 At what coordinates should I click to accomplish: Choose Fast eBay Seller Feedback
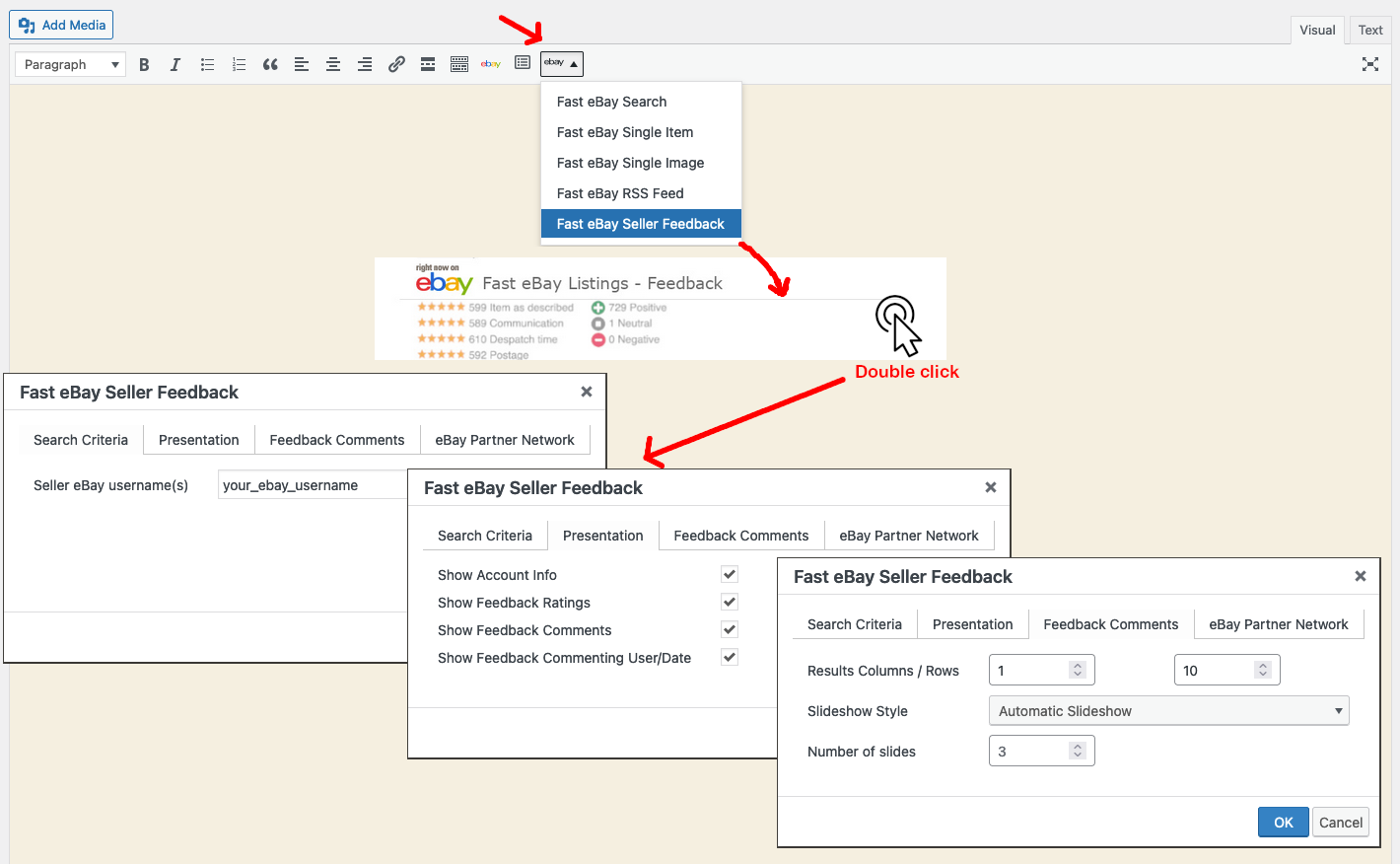pyautogui.click(x=641, y=224)
